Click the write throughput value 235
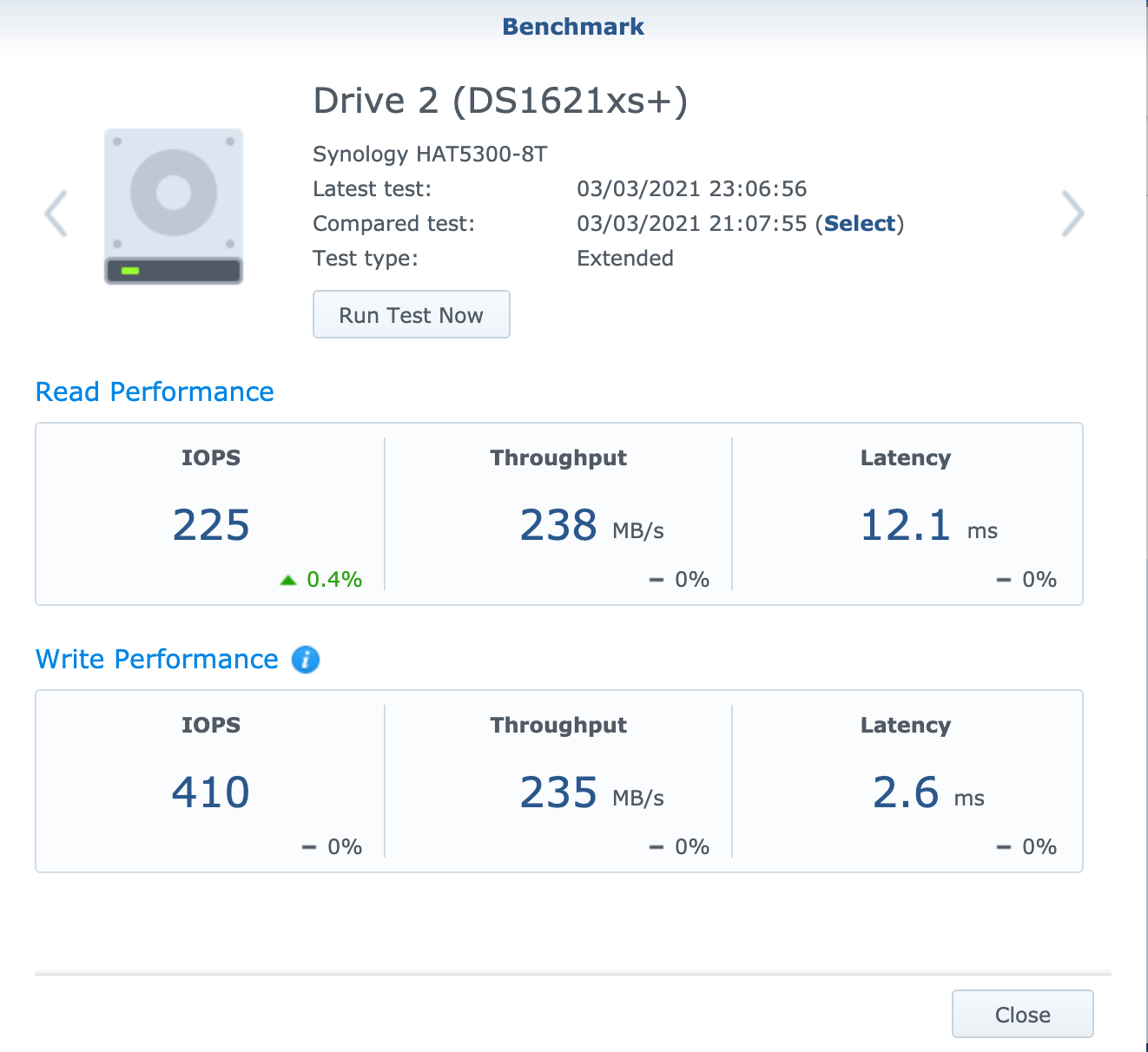1148x1052 pixels. [x=558, y=792]
